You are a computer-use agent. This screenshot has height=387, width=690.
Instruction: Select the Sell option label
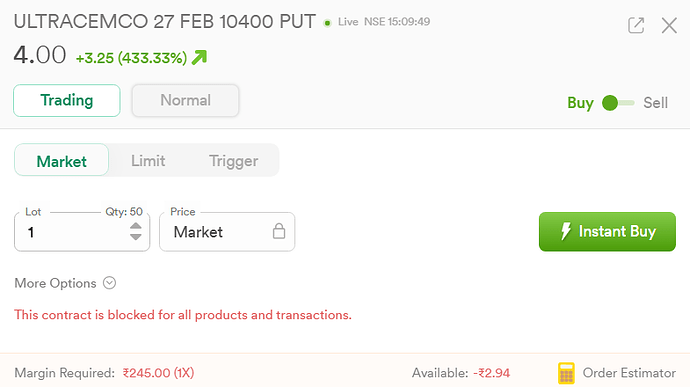pyautogui.click(x=655, y=103)
